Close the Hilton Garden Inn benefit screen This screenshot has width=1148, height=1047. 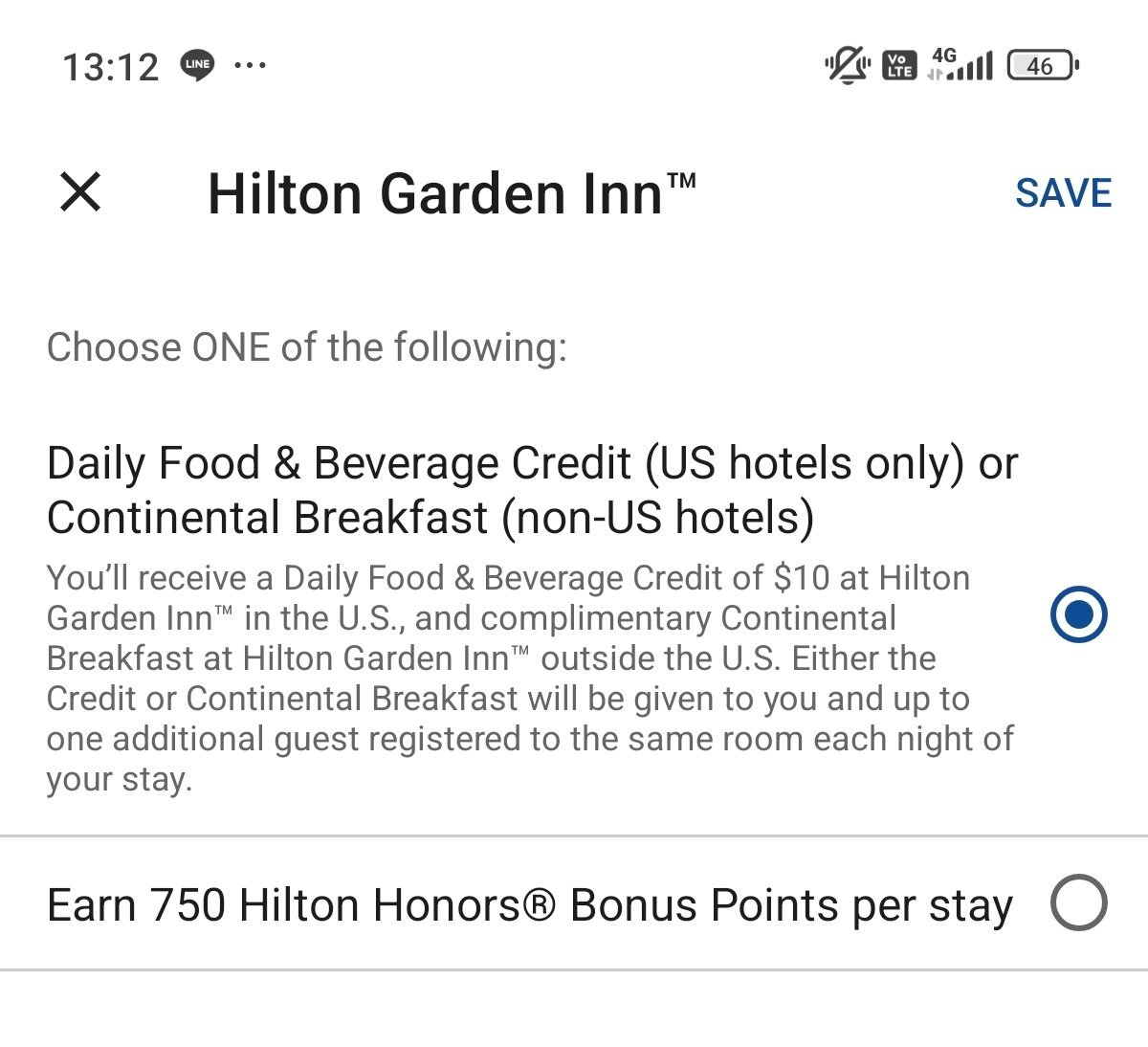[80, 191]
